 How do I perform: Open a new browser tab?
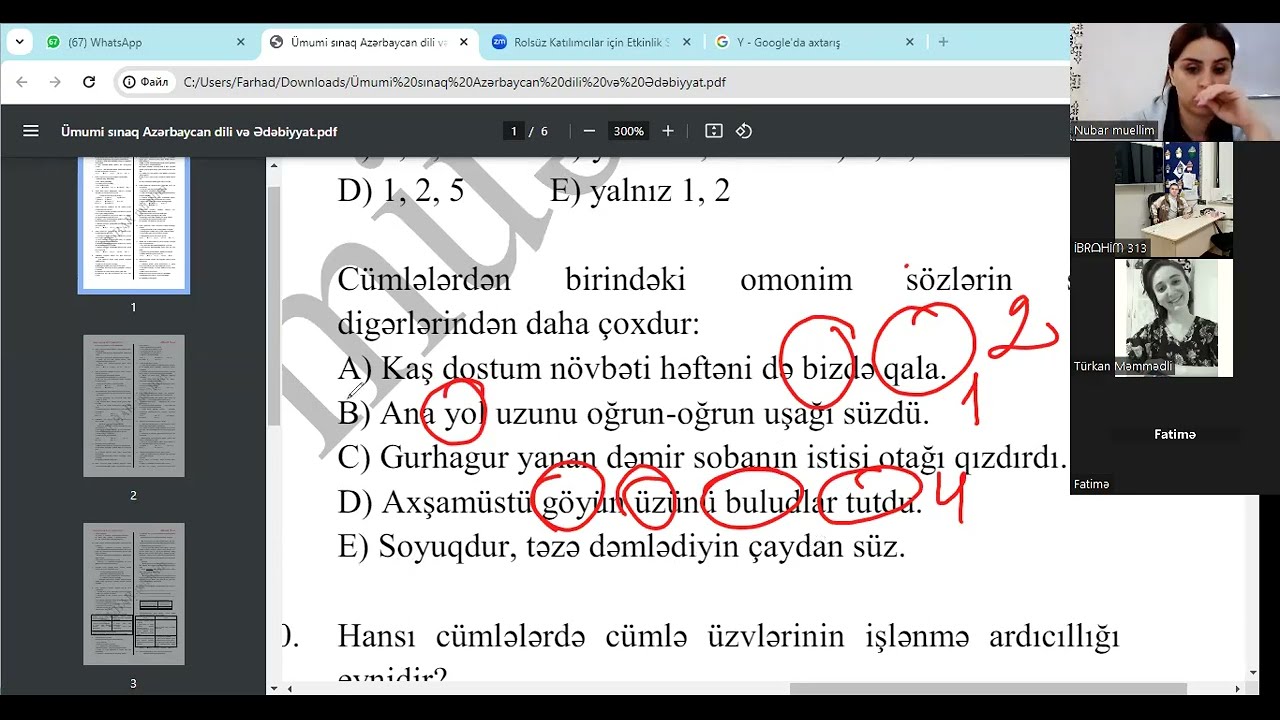point(943,42)
